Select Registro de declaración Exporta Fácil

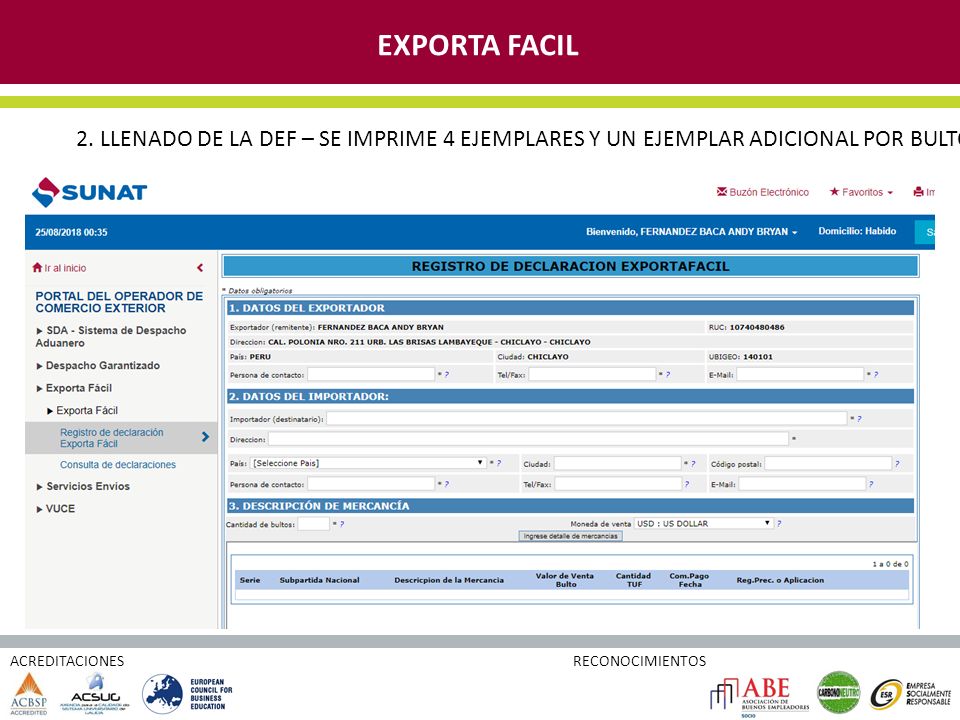[x=111, y=438]
